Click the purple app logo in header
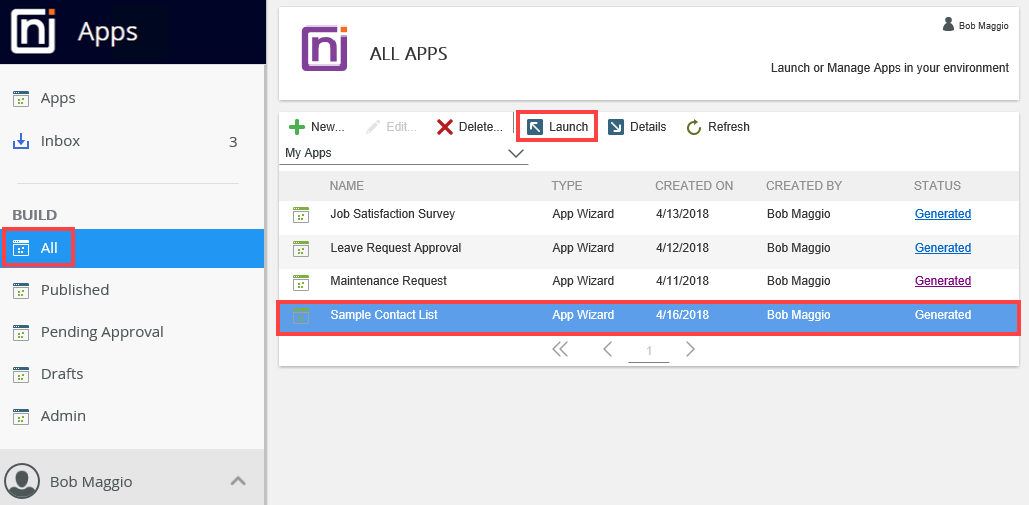Screen dimensions: 1029x505 point(325,48)
